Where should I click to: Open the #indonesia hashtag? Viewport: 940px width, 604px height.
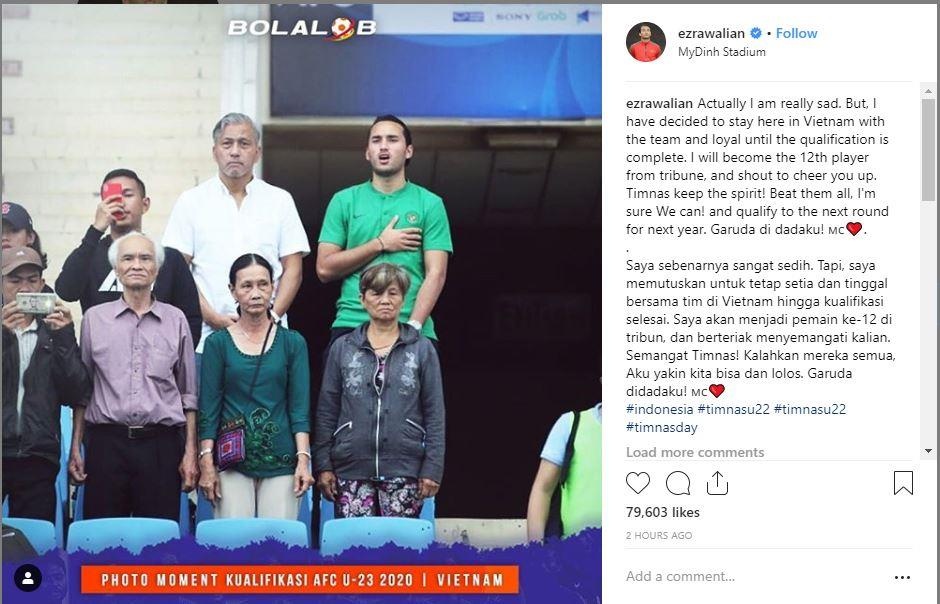coord(659,409)
